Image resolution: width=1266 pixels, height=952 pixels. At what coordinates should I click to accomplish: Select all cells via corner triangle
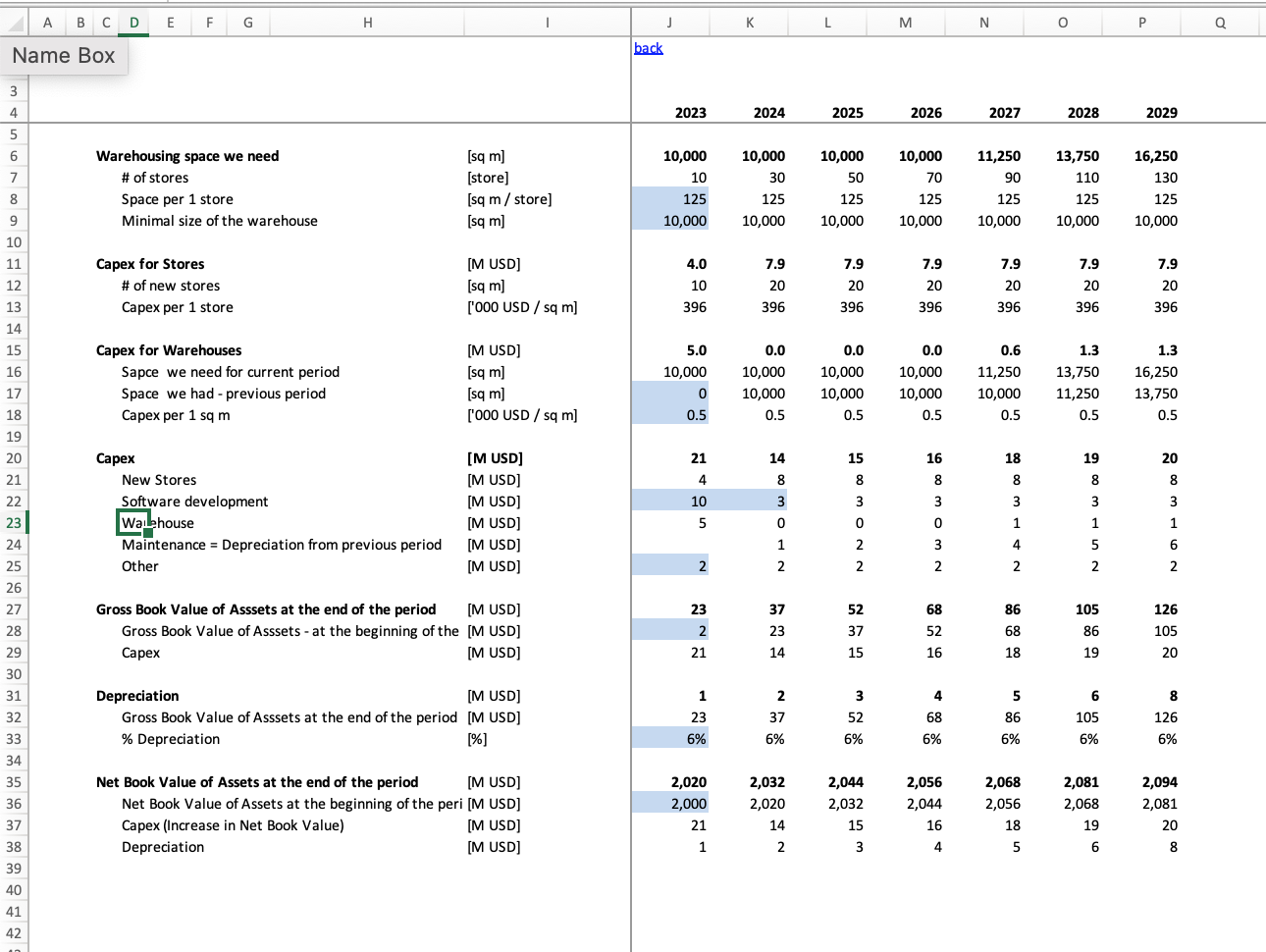(x=15, y=23)
